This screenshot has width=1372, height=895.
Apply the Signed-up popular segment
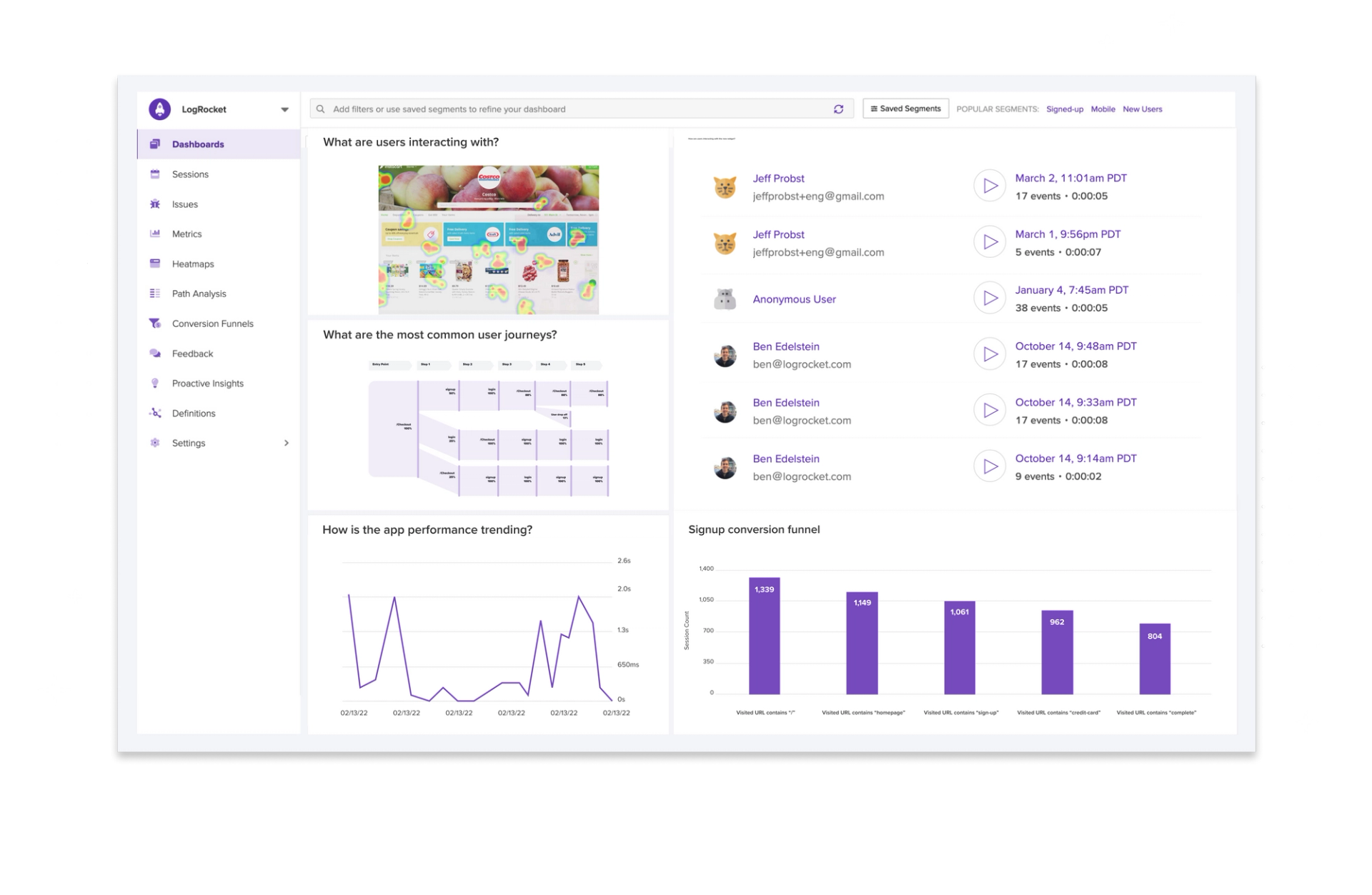click(1064, 109)
